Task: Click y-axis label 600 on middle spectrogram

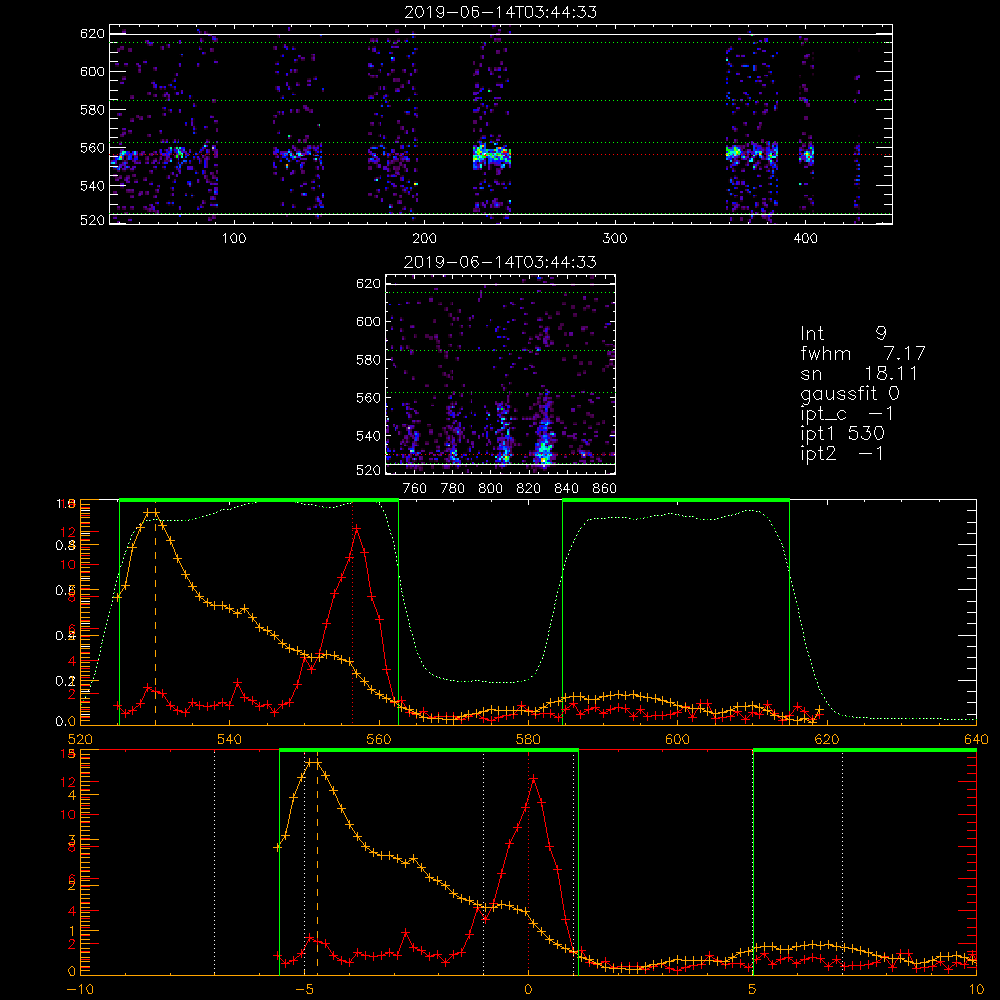Action: [369, 321]
